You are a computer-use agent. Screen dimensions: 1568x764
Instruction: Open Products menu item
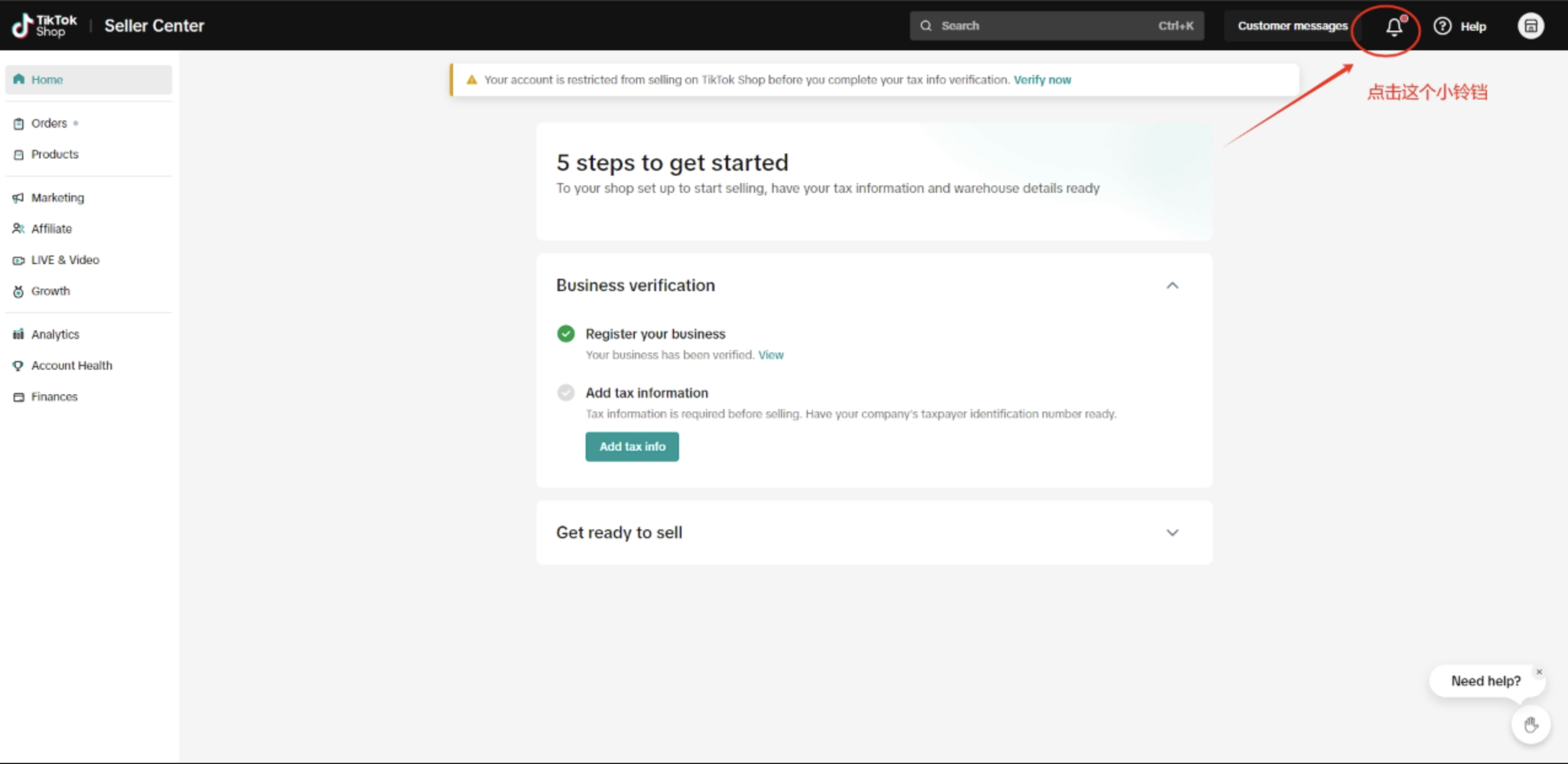(54, 154)
